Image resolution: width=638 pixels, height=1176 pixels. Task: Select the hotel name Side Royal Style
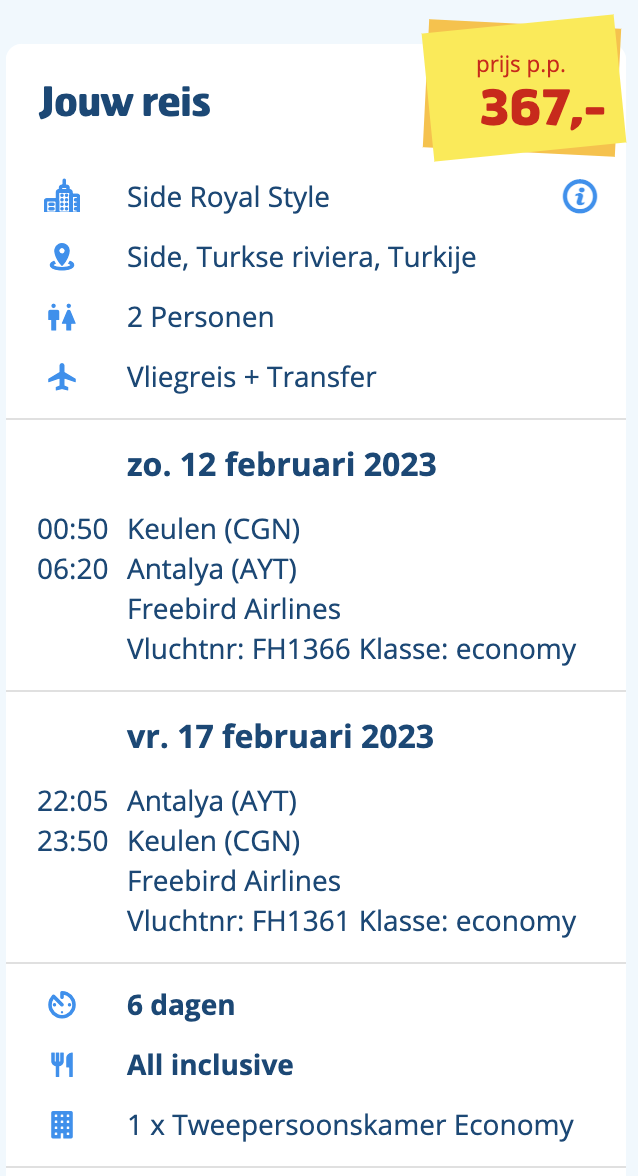click(228, 197)
